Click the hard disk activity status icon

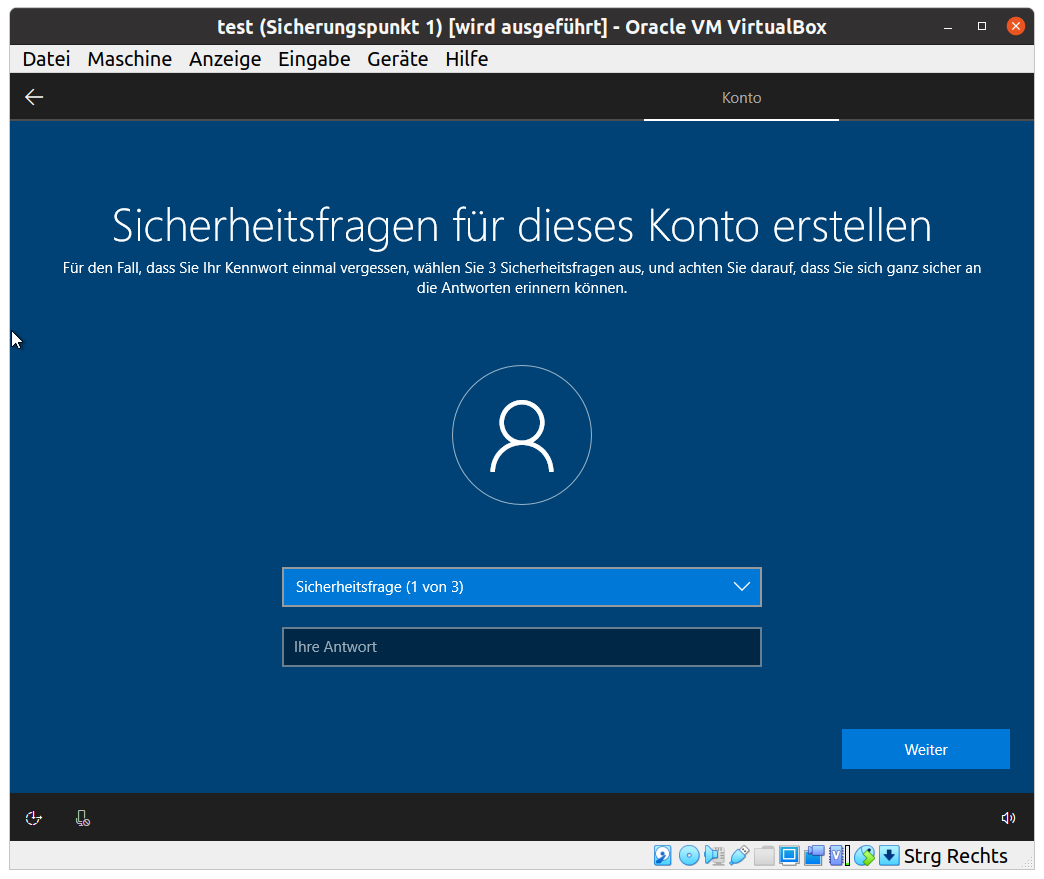click(x=662, y=855)
